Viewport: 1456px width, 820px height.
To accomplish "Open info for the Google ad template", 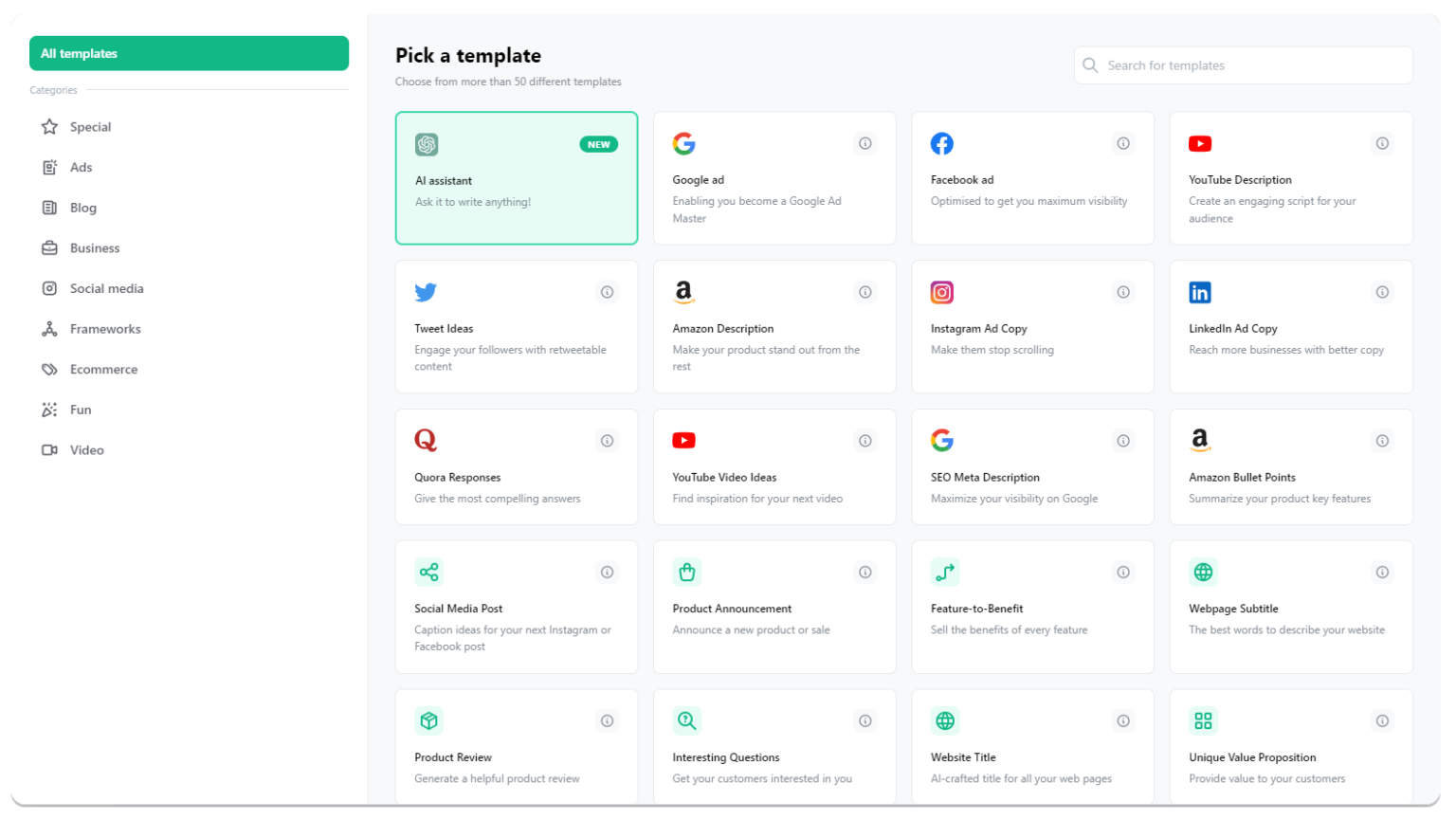I will click(x=864, y=142).
